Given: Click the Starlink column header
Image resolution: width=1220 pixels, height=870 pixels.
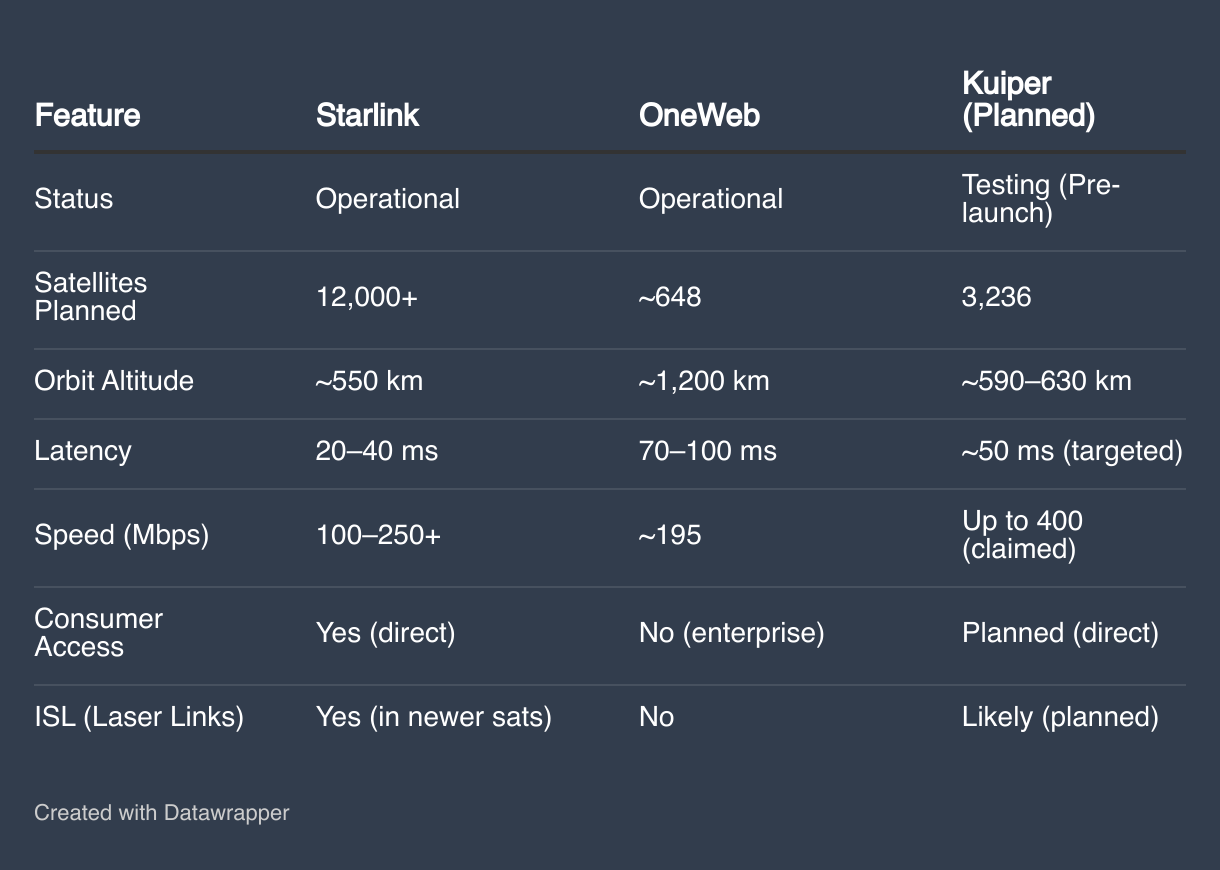Looking at the screenshot, I should (367, 115).
